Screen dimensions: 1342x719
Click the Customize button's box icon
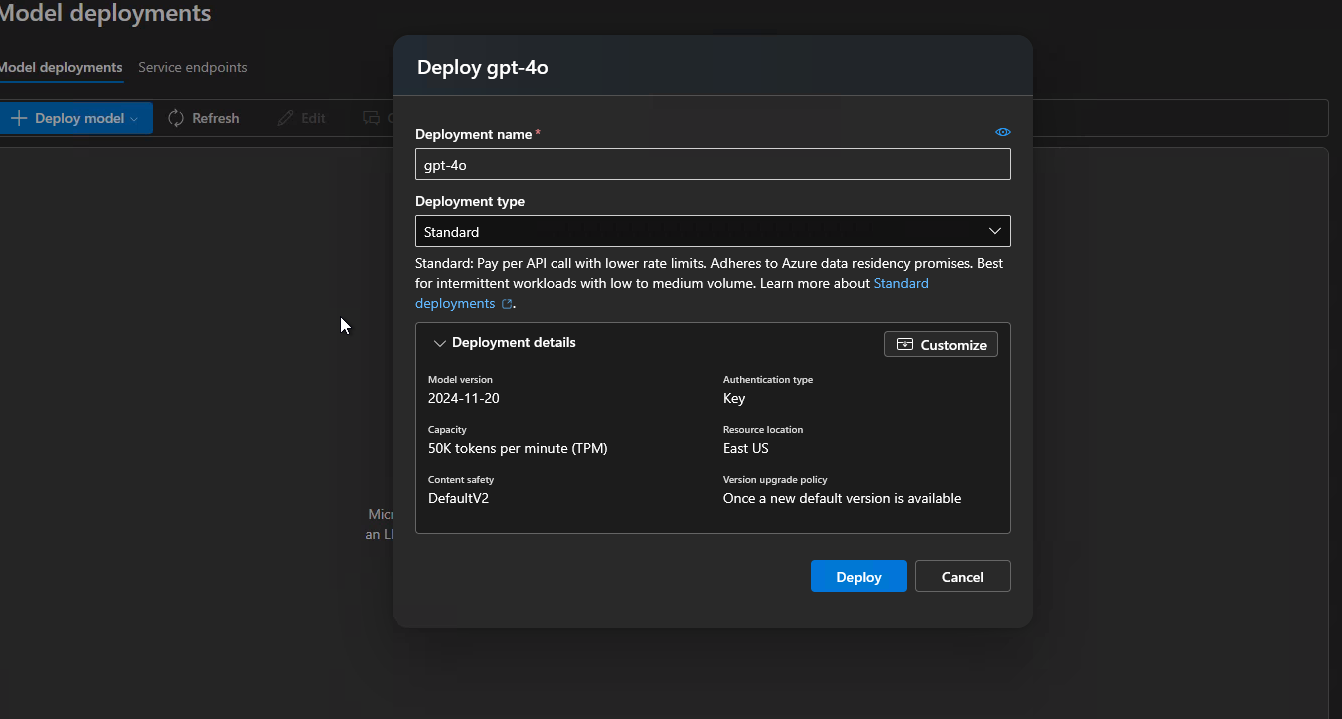[904, 344]
